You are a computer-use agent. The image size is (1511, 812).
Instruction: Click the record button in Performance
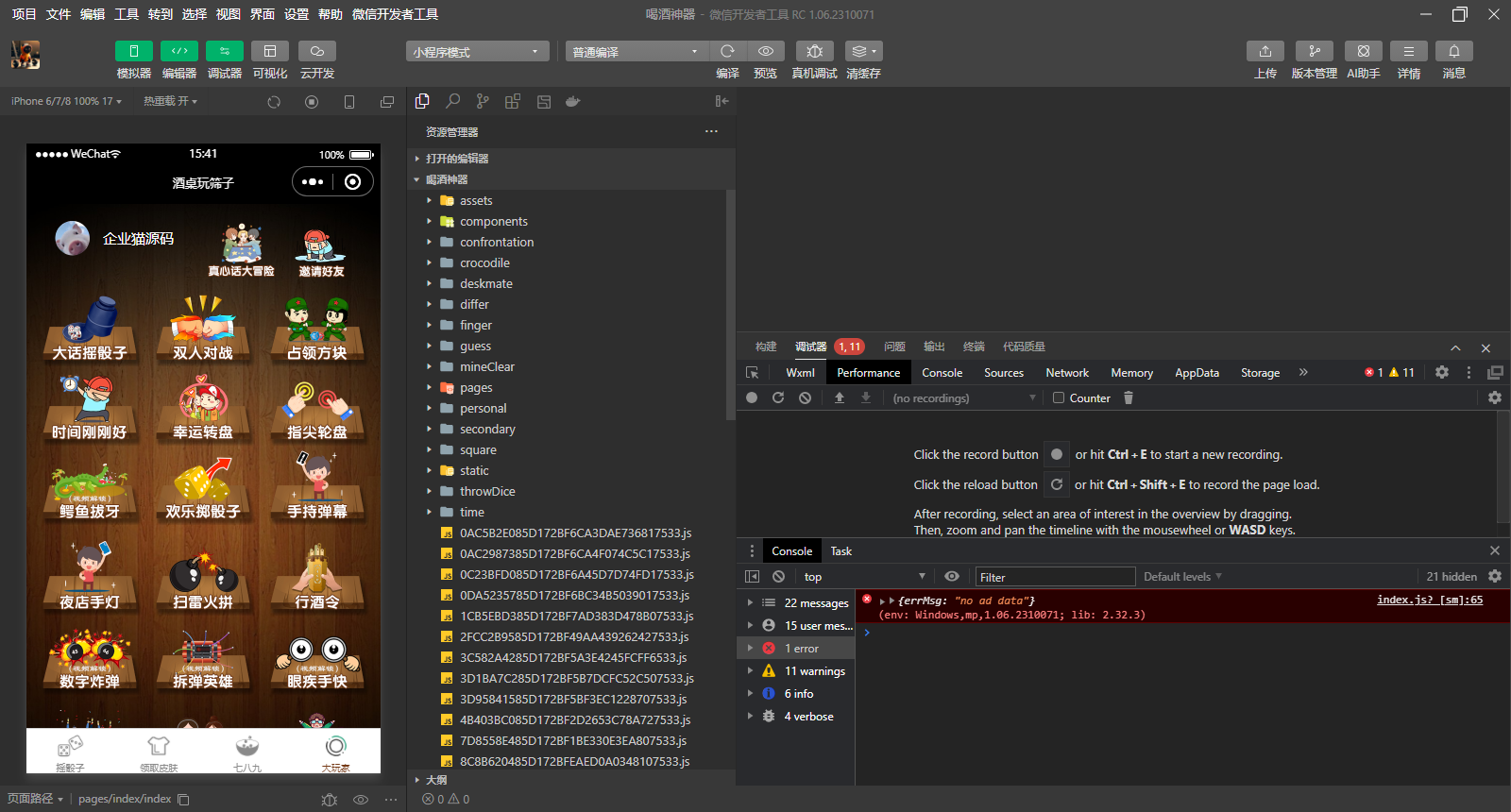(752, 398)
